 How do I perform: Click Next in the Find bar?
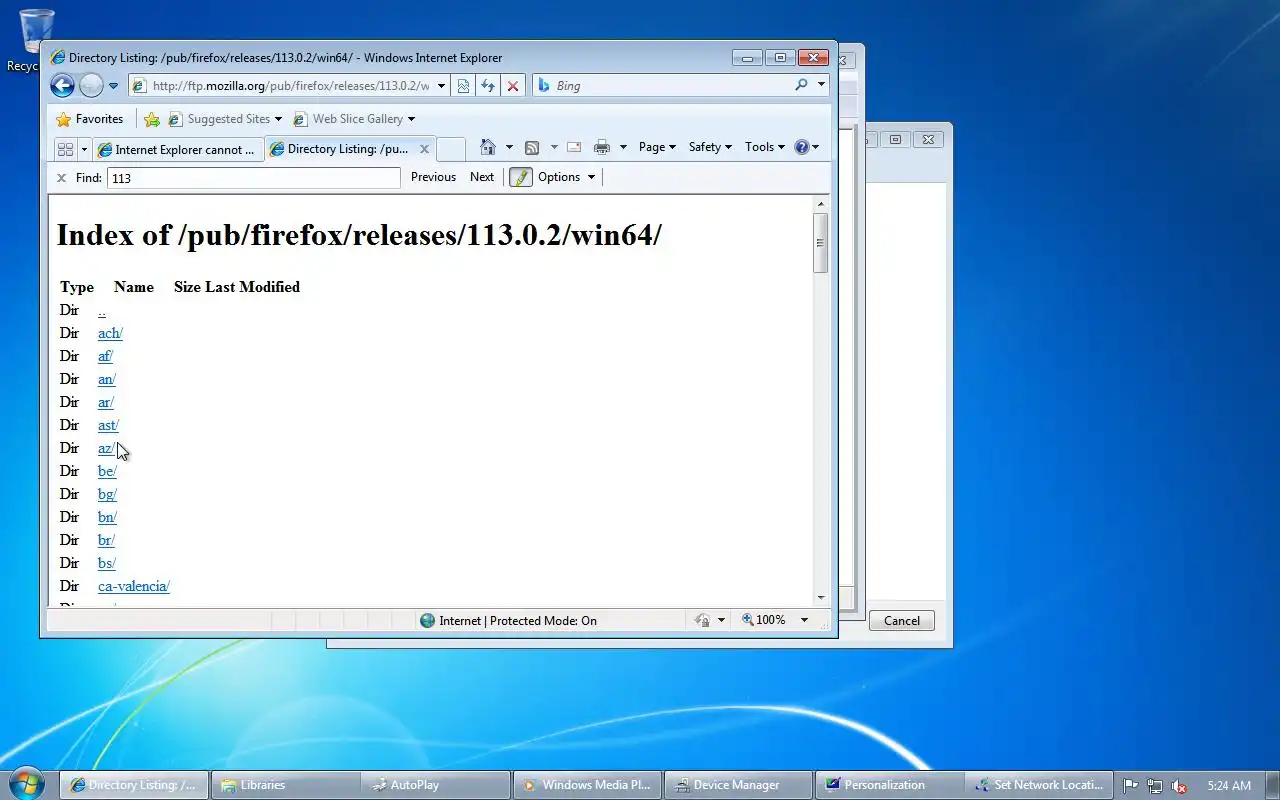[x=482, y=177]
